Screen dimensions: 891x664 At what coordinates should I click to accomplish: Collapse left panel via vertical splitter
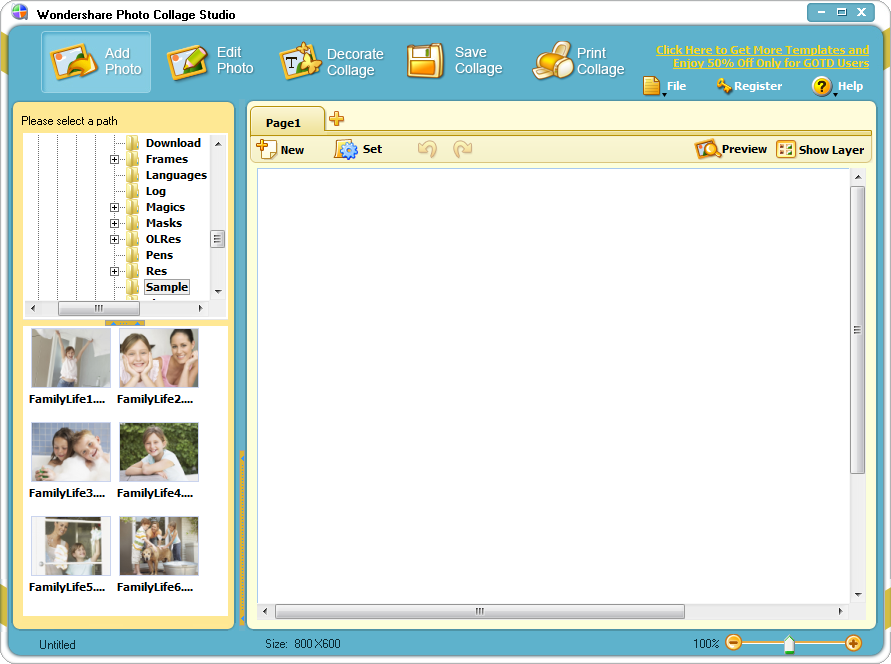point(242,537)
